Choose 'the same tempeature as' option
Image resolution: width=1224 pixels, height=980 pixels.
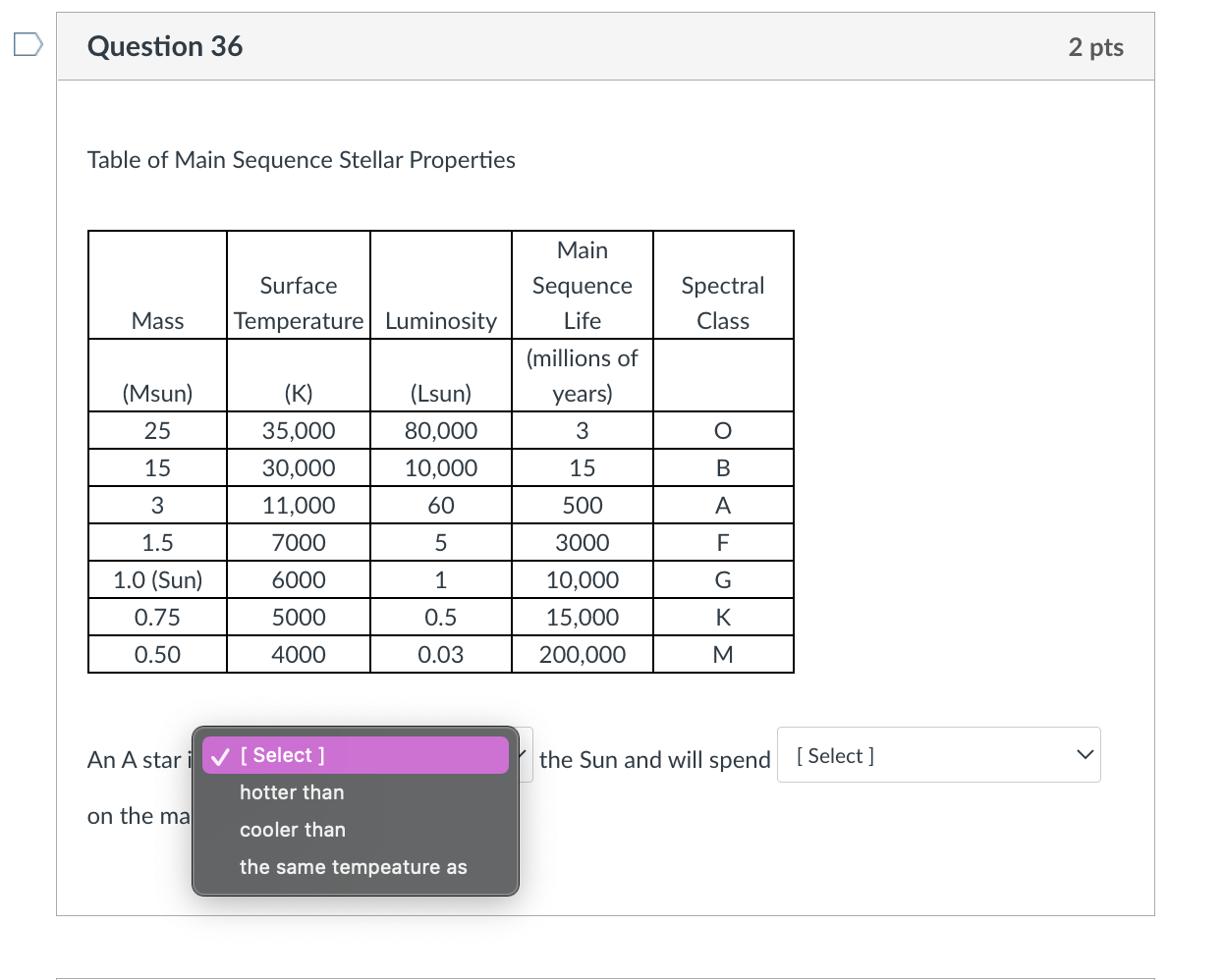(354, 867)
